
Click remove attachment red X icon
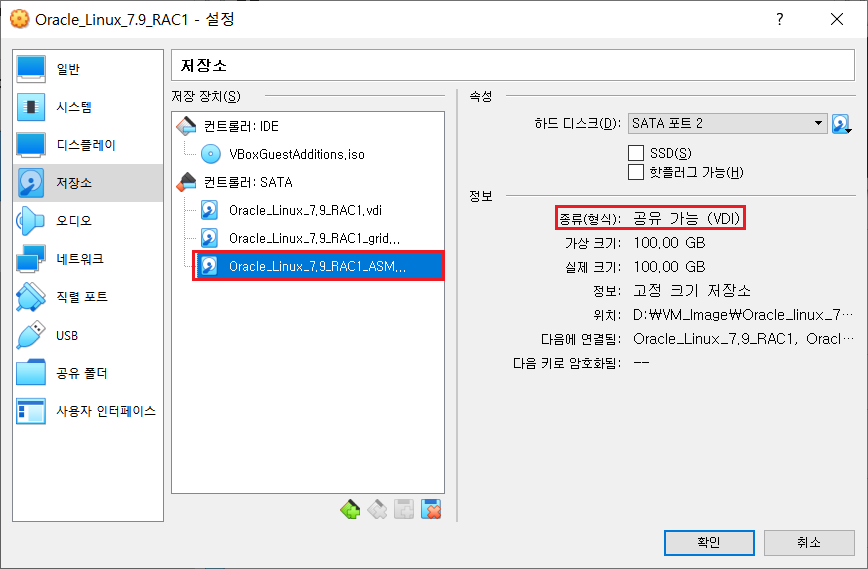click(x=431, y=509)
